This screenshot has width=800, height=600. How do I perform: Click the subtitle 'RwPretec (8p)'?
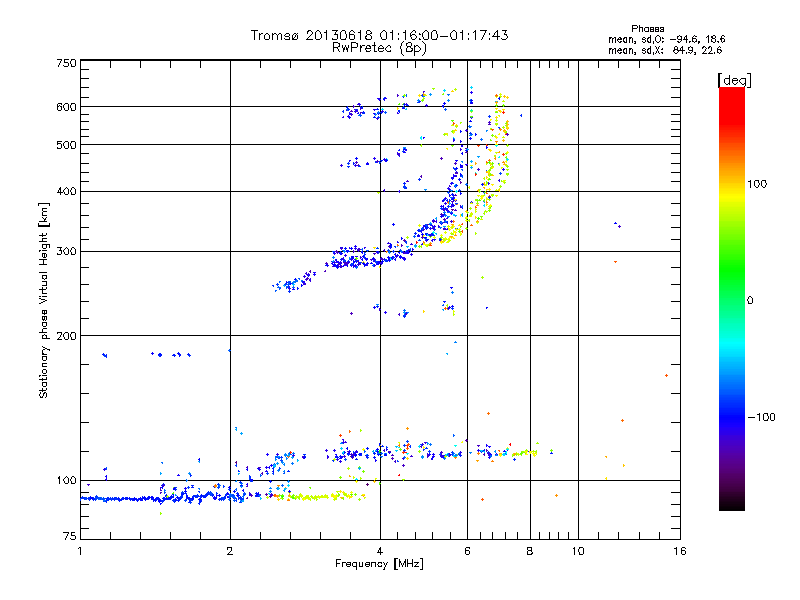pyautogui.click(x=379, y=48)
